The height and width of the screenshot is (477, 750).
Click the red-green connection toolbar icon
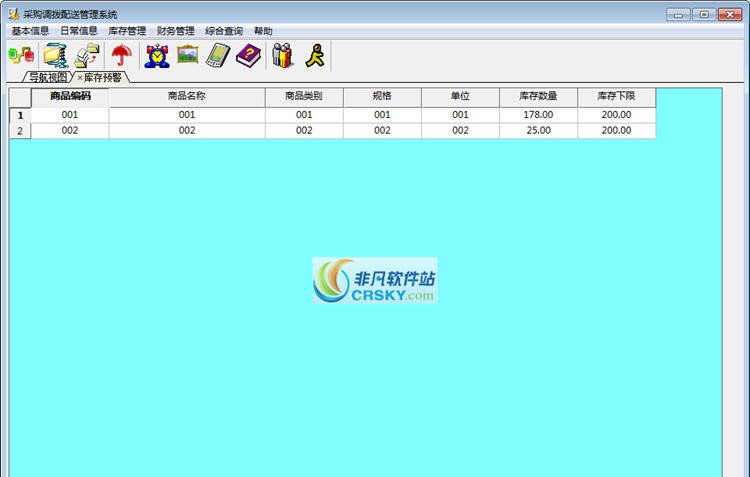[x=21, y=56]
